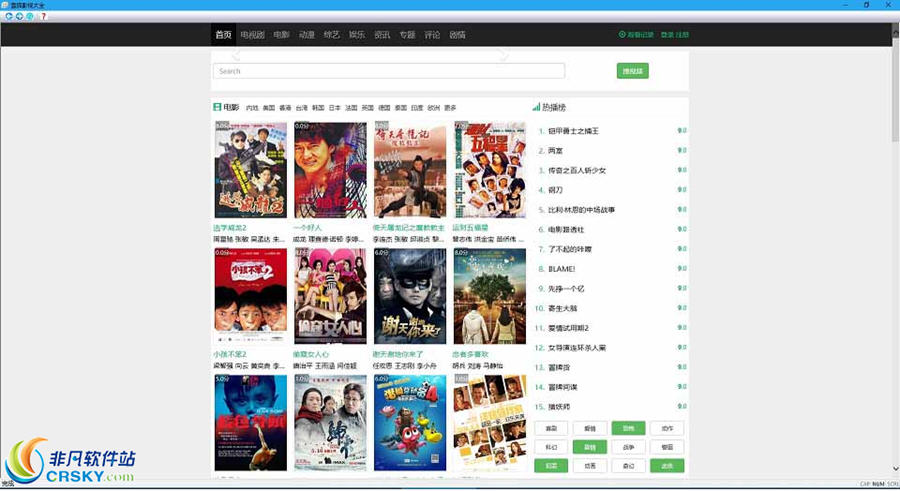Open the 一个好人 Jackie Chan poster
Image resolution: width=900 pixels, height=491 pixels.
pos(330,170)
